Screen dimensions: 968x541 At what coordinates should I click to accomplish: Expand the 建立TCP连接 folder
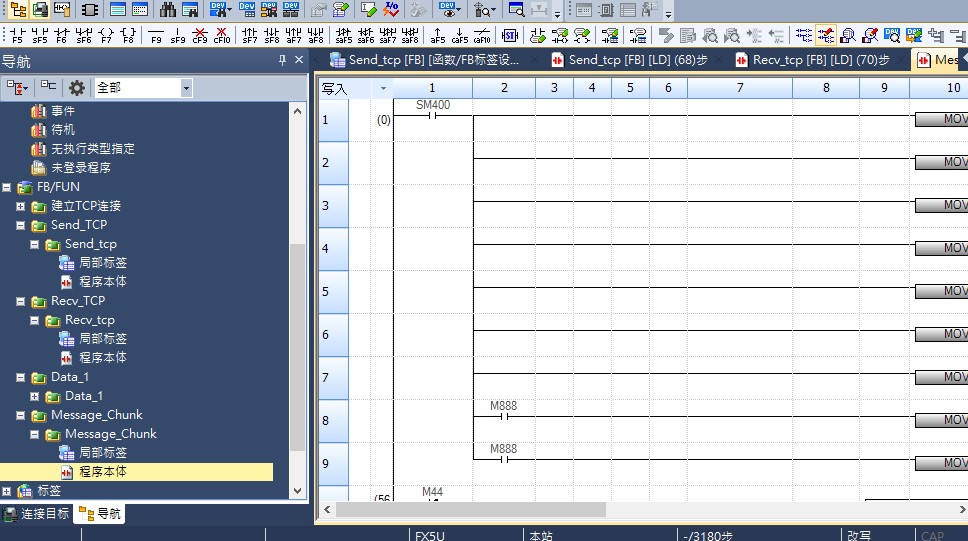(21, 206)
